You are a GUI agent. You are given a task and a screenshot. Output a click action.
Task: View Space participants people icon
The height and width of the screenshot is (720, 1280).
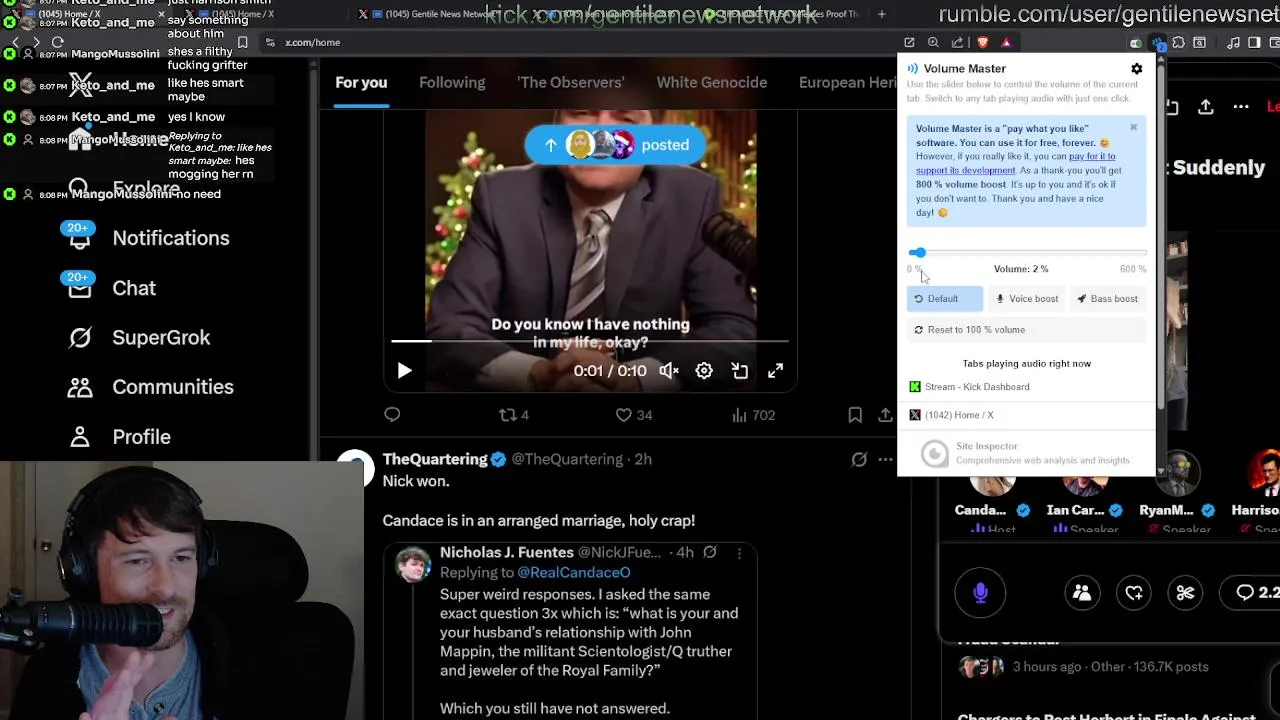tap(1082, 593)
